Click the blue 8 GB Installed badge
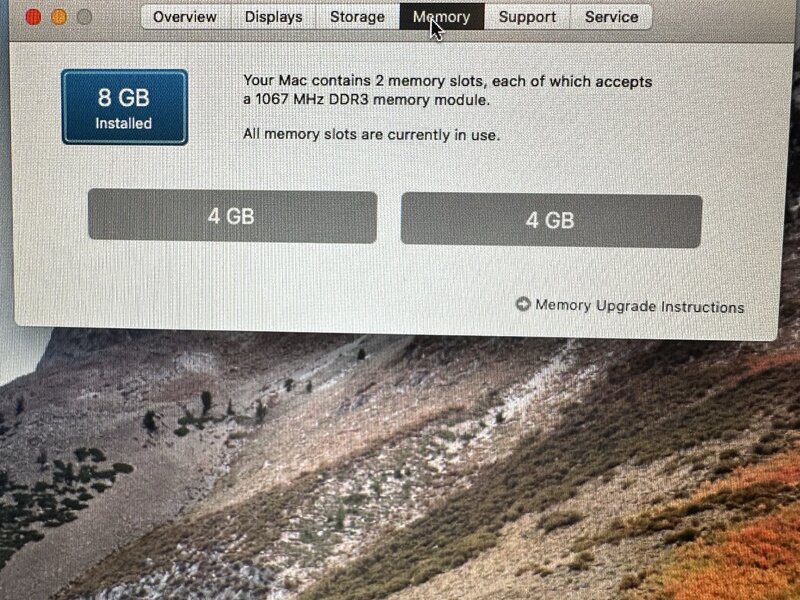Viewport: 800px width, 600px height. pyautogui.click(x=124, y=107)
